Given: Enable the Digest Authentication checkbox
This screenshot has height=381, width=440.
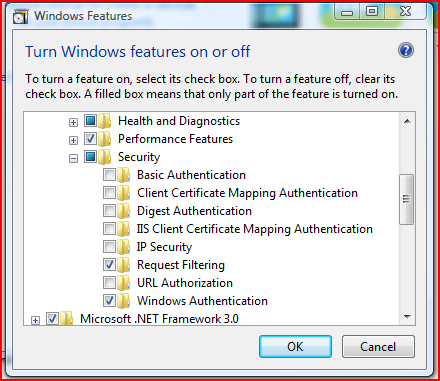Looking at the screenshot, I should coord(109,211).
